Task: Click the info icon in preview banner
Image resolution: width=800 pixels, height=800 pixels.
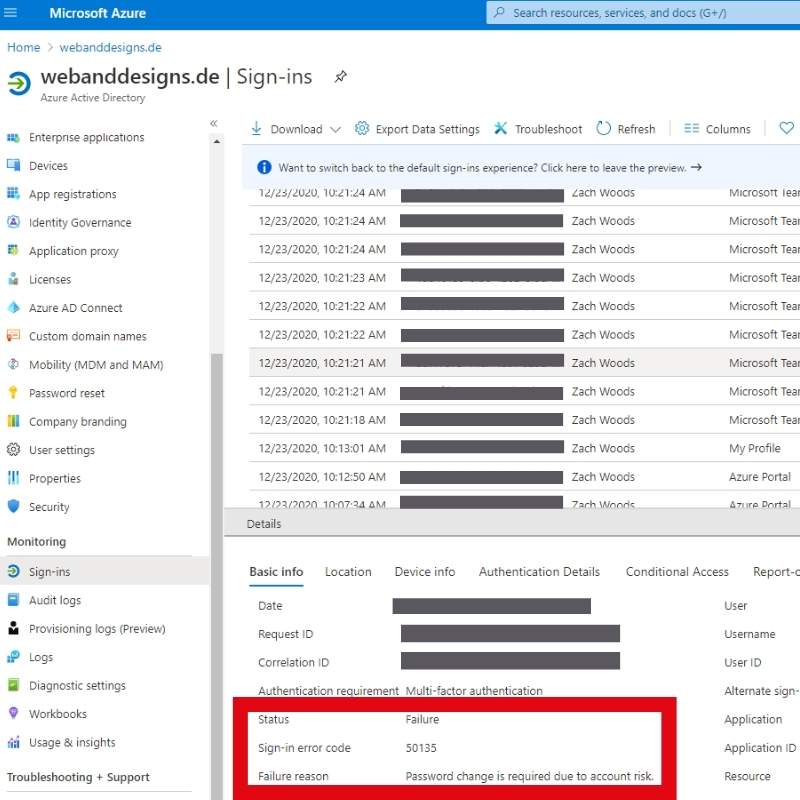Action: coord(264,167)
